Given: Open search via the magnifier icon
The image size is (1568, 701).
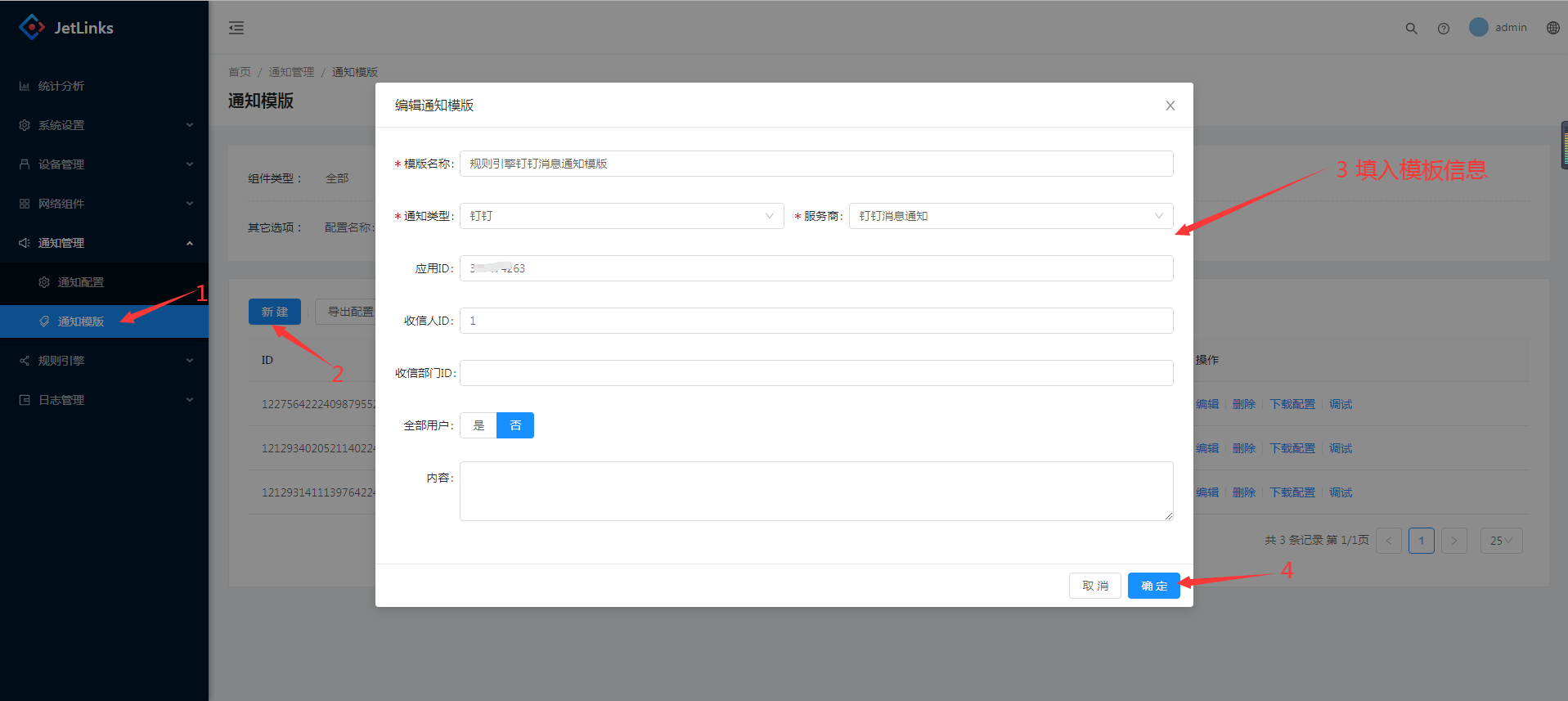Looking at the screenshot, I should coord(1411,28).
